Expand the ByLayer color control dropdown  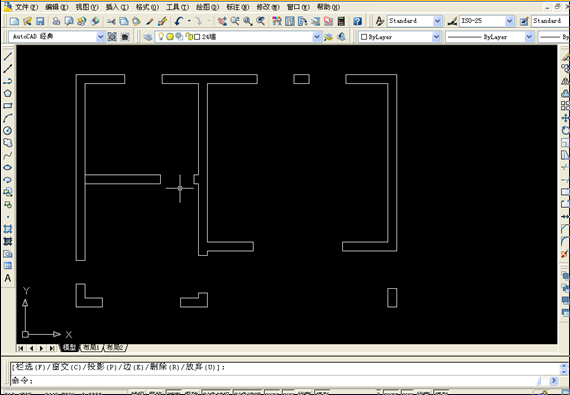tap(436, 37)
